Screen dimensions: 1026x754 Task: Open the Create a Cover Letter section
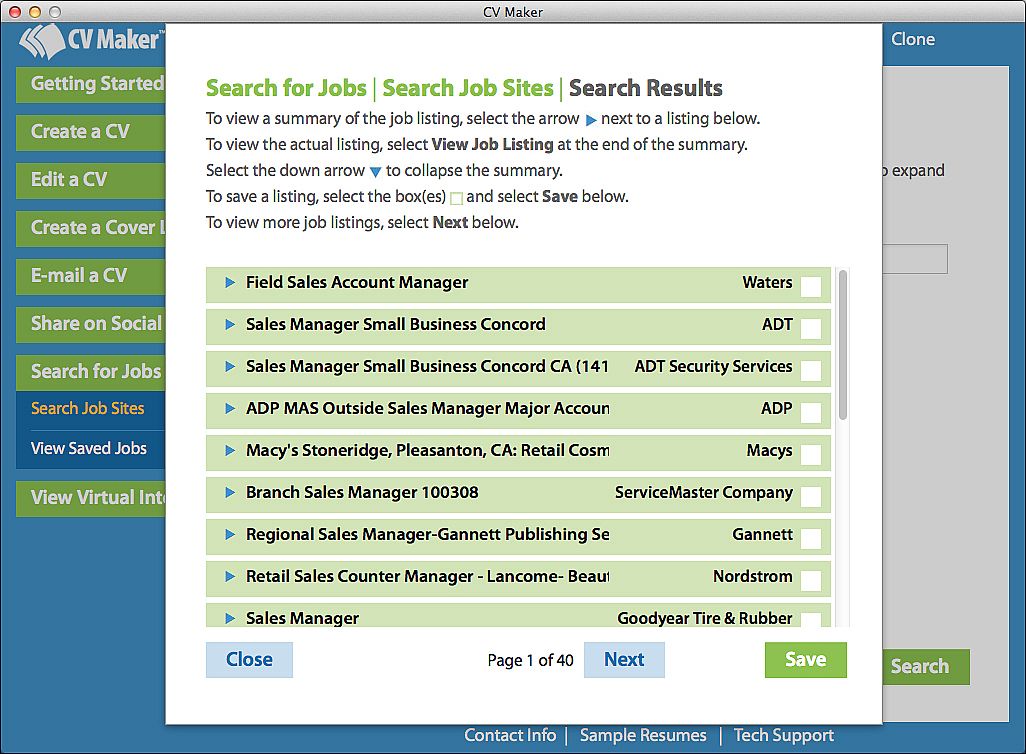click(x=90, y=228)
